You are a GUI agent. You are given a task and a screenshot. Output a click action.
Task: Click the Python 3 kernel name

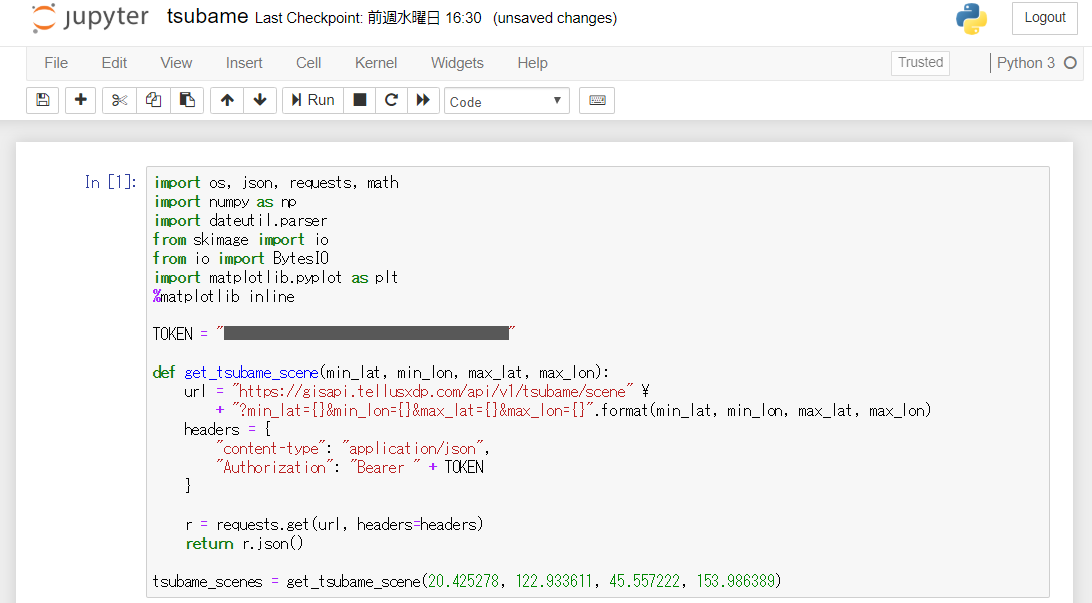[x=1026, y=63]
